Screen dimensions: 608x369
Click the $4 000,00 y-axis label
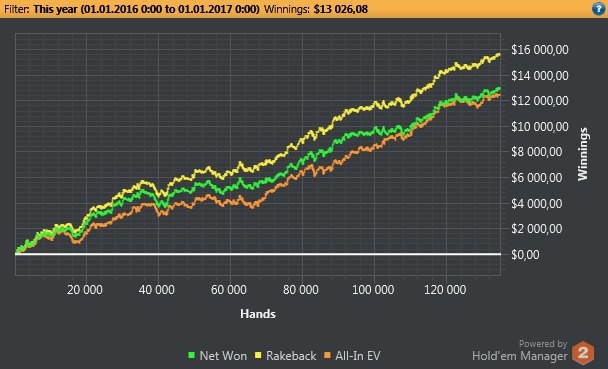pyautogui.click(x=537, y=203)
